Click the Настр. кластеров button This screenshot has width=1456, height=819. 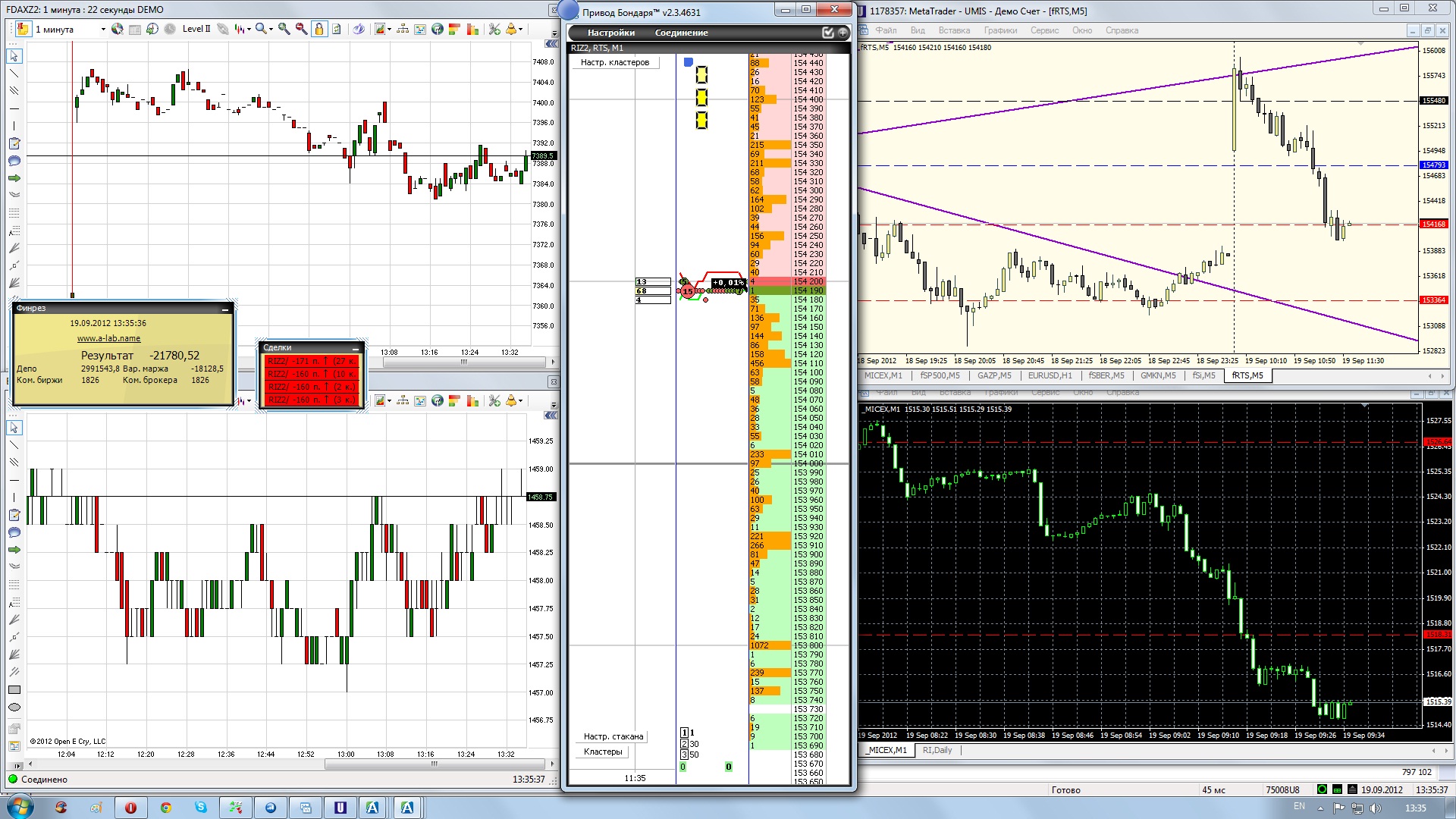[615, 62]
